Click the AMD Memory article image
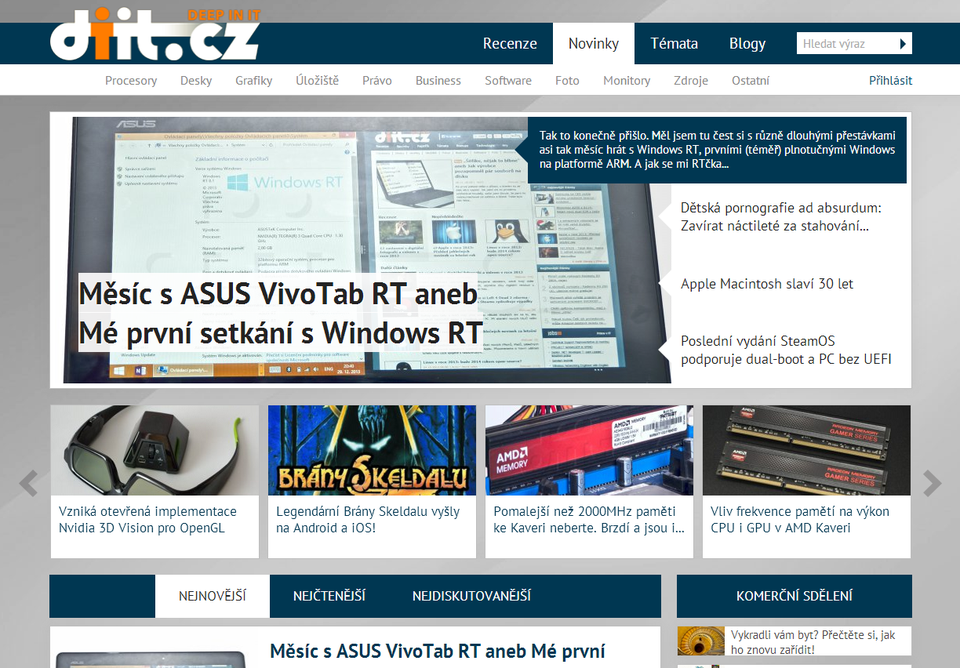Viewport: 960px width, 668px height. pos(589,450)
